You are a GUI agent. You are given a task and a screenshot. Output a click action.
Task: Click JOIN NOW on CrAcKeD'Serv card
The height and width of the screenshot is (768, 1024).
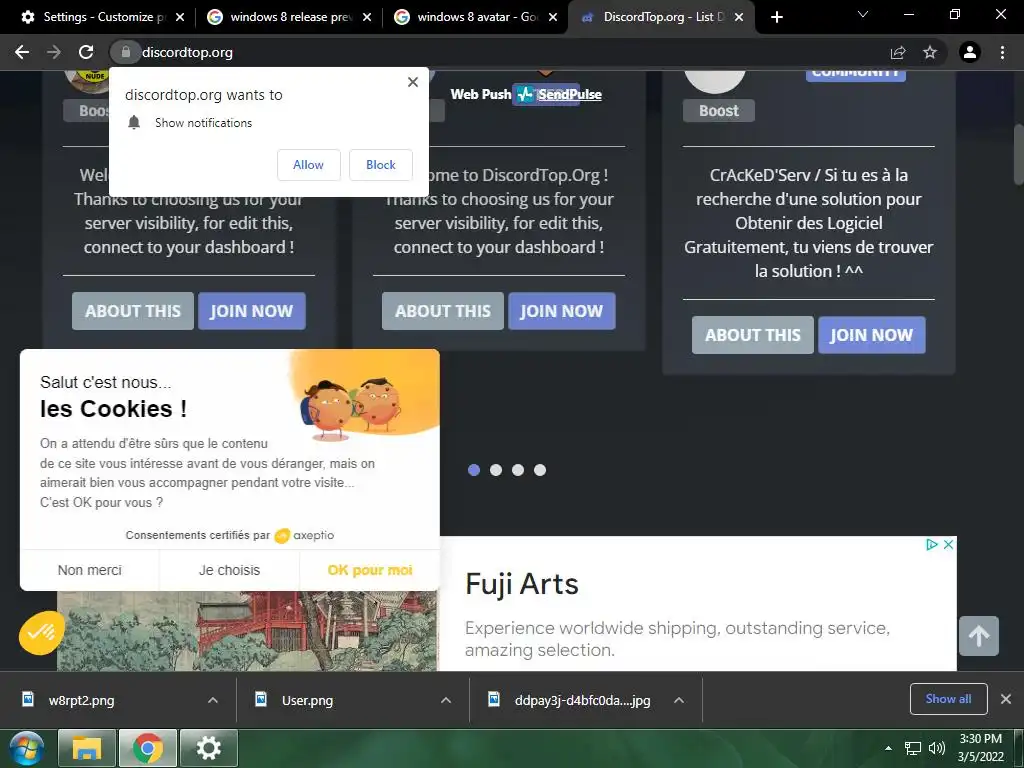coord(872,335)
